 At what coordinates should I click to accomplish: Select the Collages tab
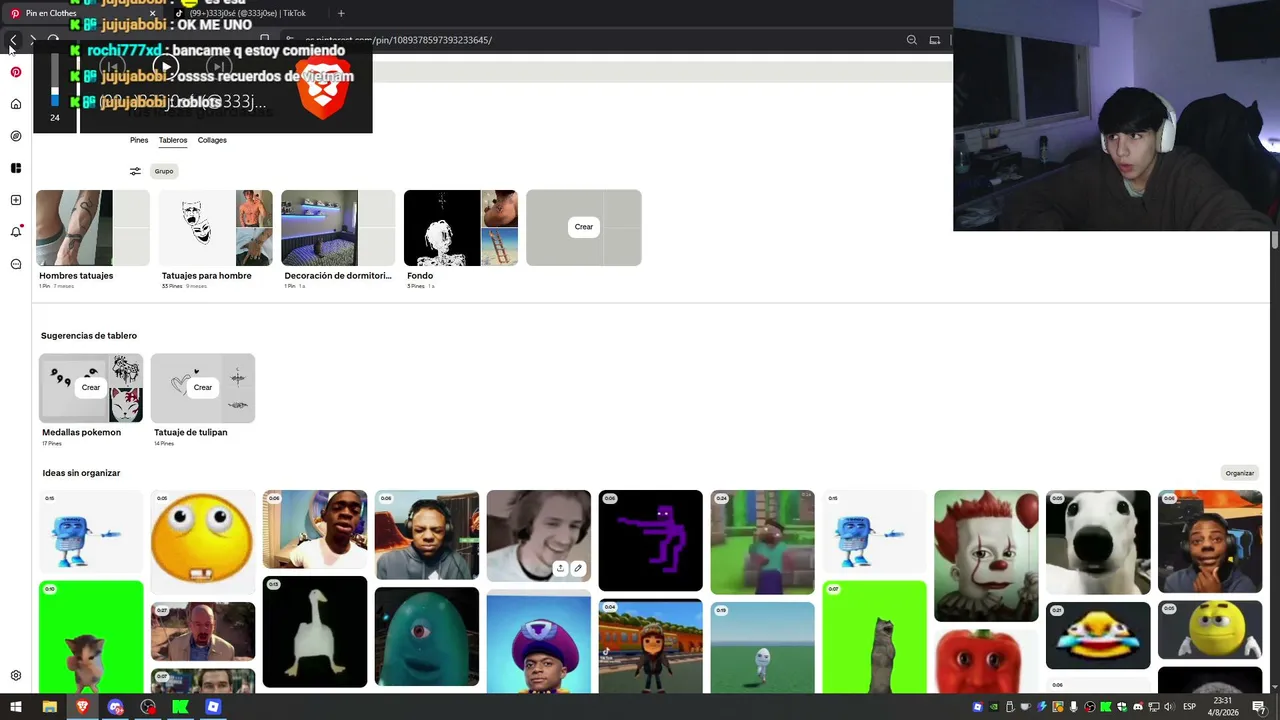(x=212, y=140)
